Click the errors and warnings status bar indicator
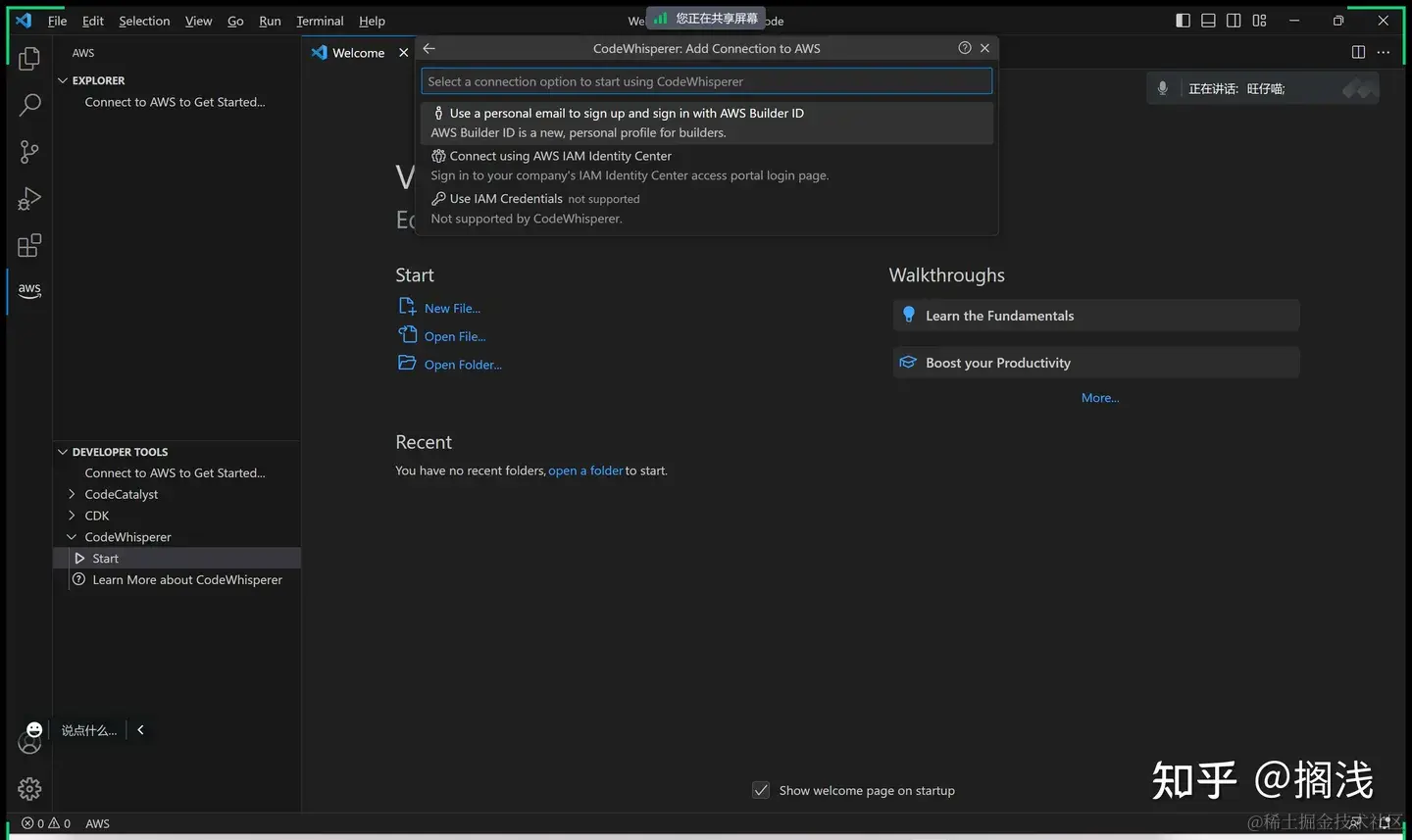Viewport: 1412px width, 840px height. [x=46, y=823]
